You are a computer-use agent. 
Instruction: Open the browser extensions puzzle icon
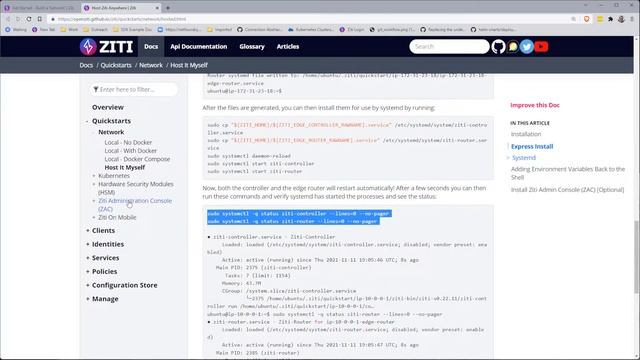click(x=611, y=19)
